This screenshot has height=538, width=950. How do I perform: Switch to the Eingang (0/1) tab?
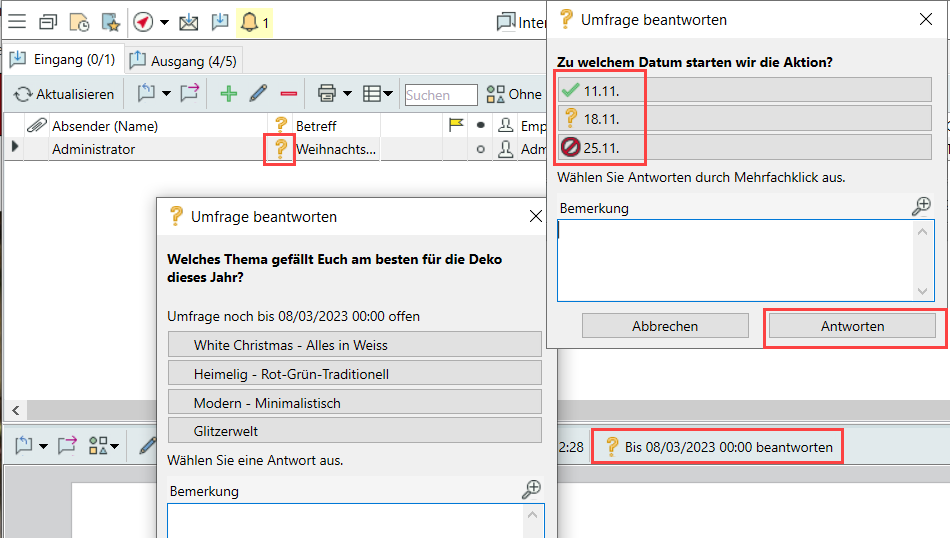click(63, 60)
